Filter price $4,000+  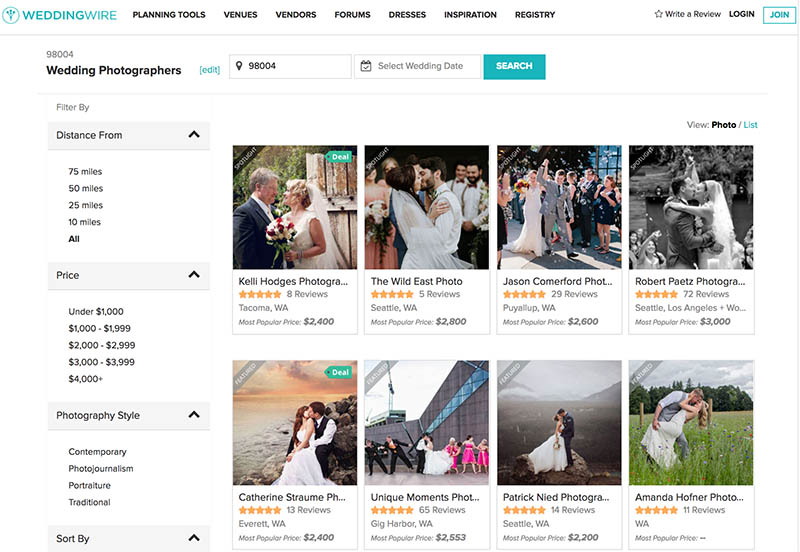pos(86,379)
